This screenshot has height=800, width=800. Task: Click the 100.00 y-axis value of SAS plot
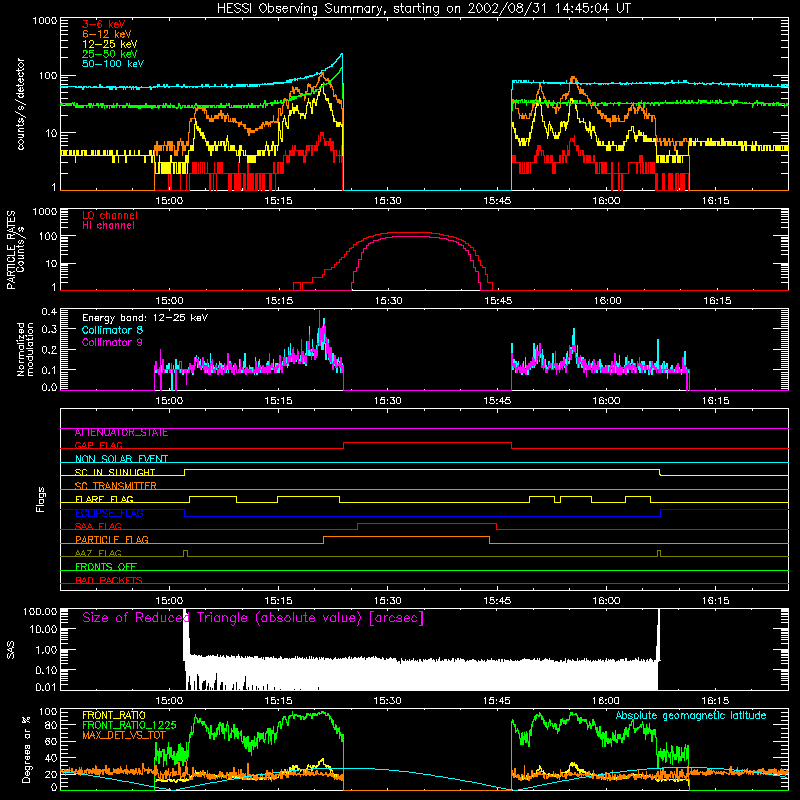click(x=40, y=612)
